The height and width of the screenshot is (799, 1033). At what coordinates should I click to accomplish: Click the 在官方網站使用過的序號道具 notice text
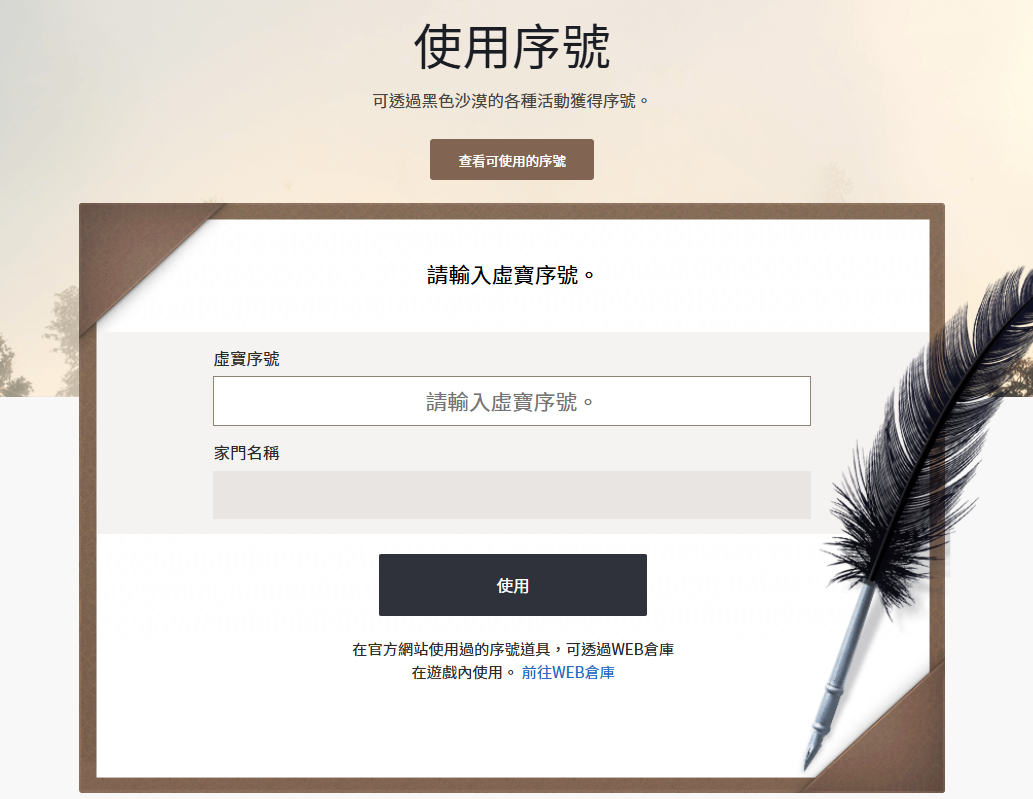coord(451,649)
